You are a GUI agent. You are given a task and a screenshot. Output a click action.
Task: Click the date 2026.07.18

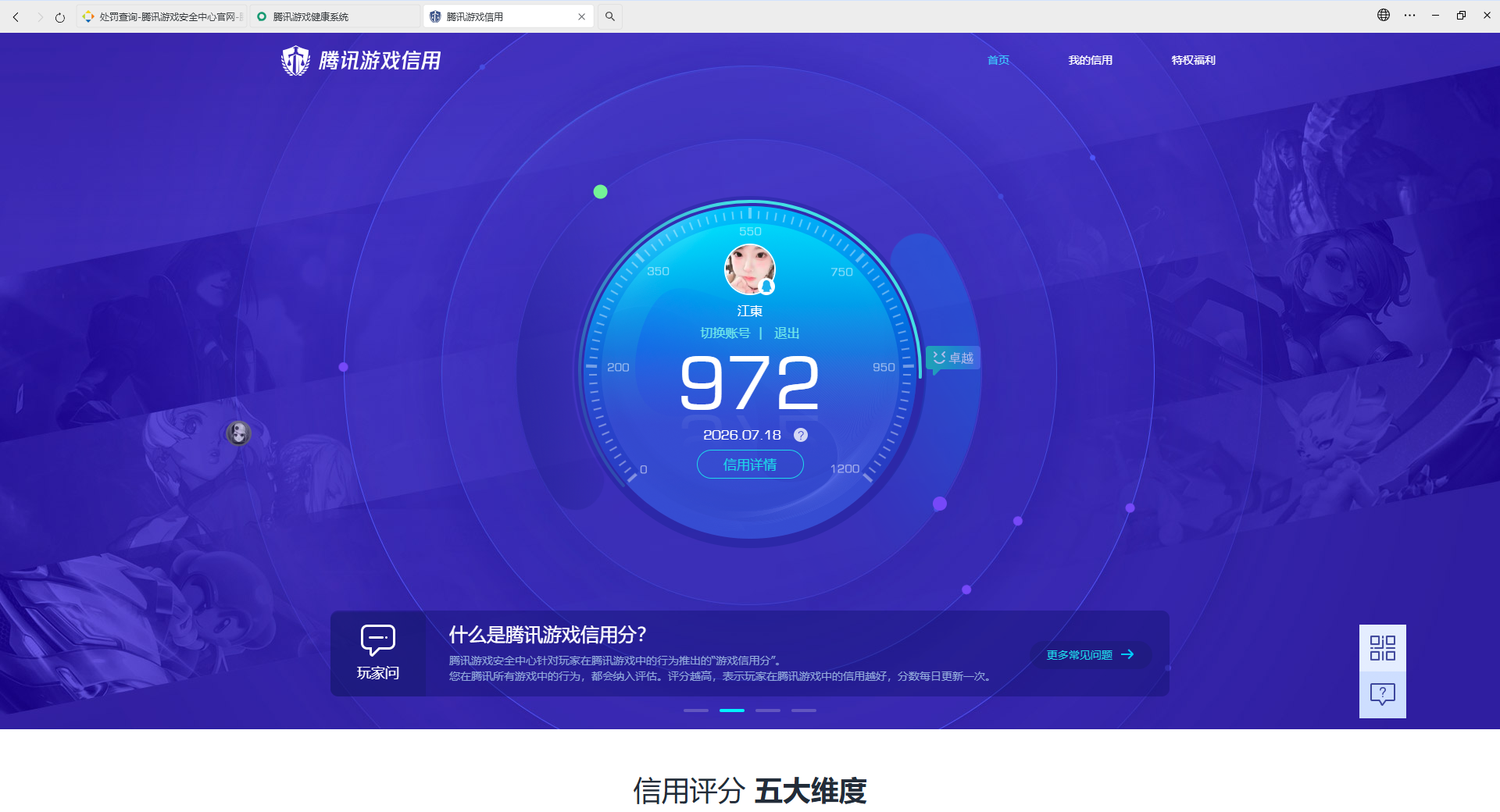tap(742, 435)
